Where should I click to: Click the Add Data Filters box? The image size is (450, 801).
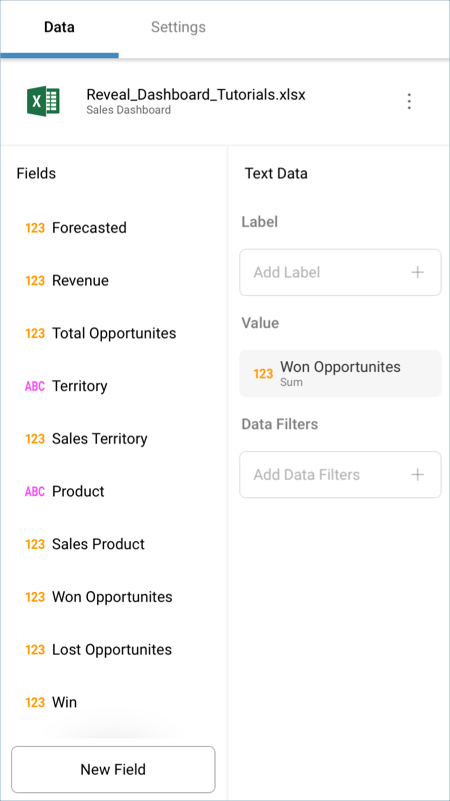[340, 475]
